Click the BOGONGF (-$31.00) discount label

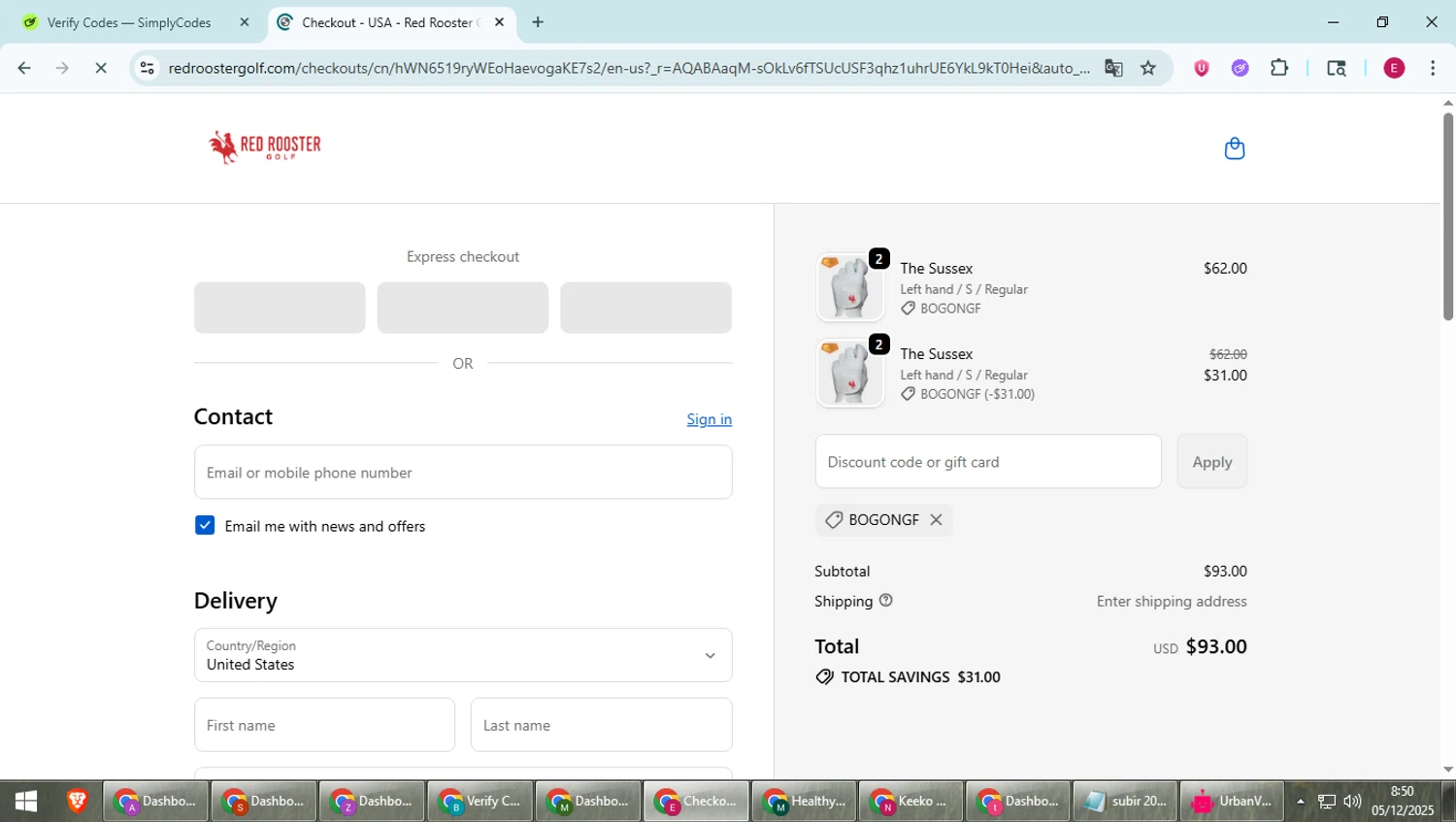(976, 394)
